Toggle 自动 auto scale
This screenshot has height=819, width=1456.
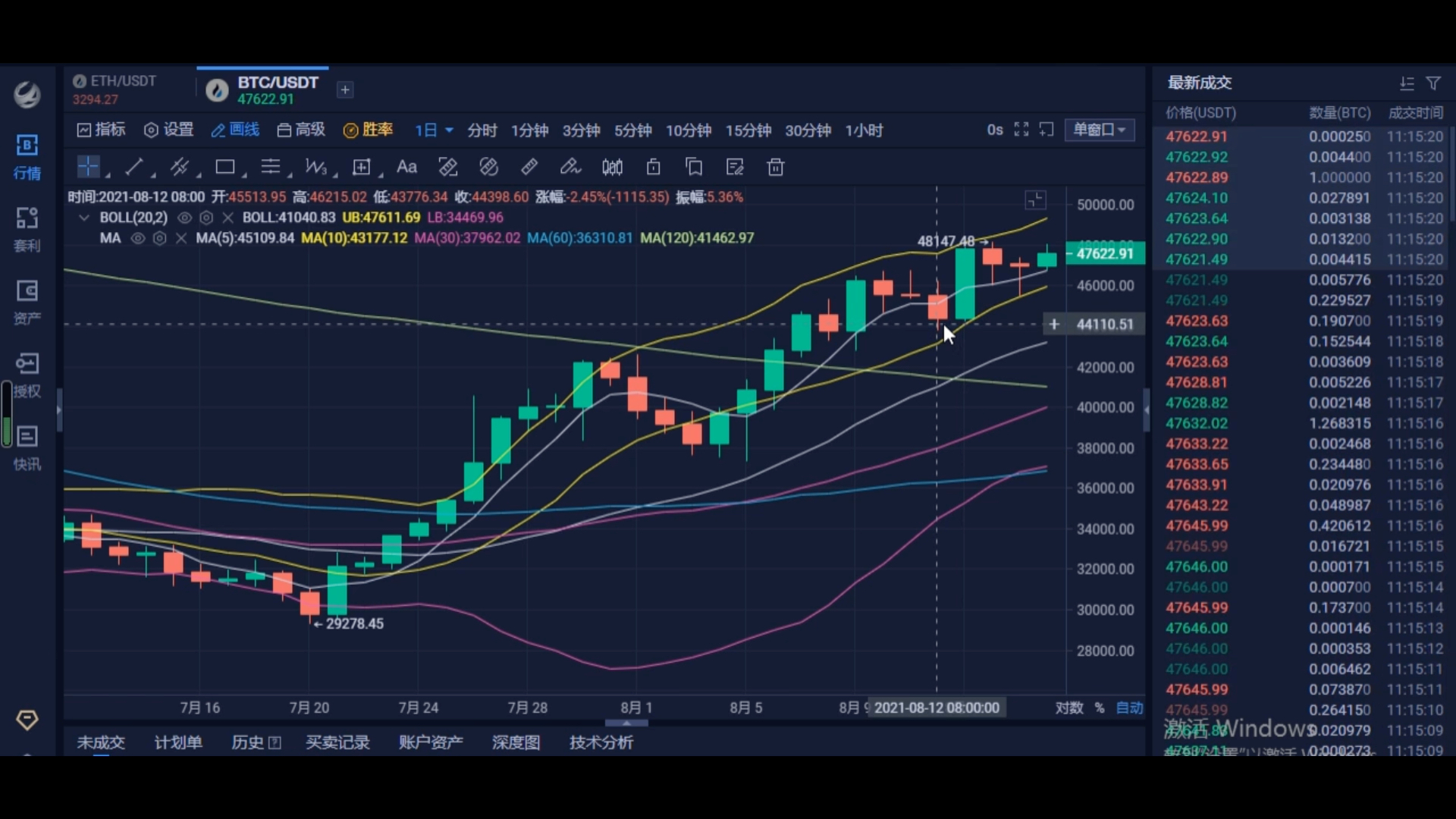point(1129,708)
